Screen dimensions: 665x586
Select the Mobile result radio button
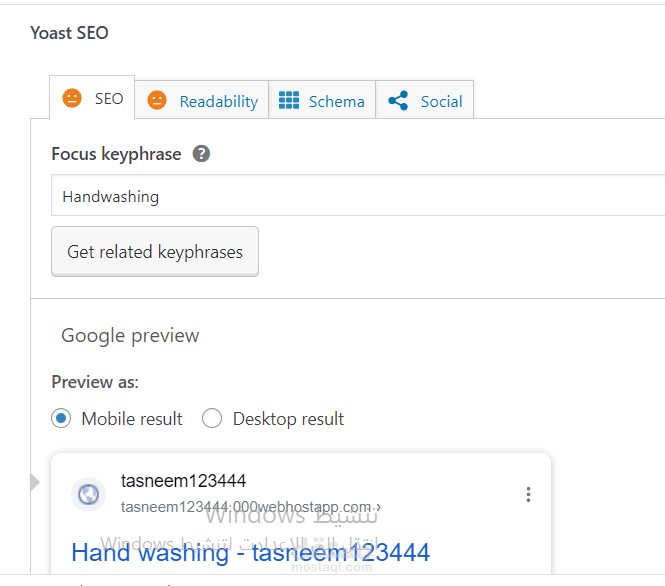pyautogui.click(x=62, y=419)
